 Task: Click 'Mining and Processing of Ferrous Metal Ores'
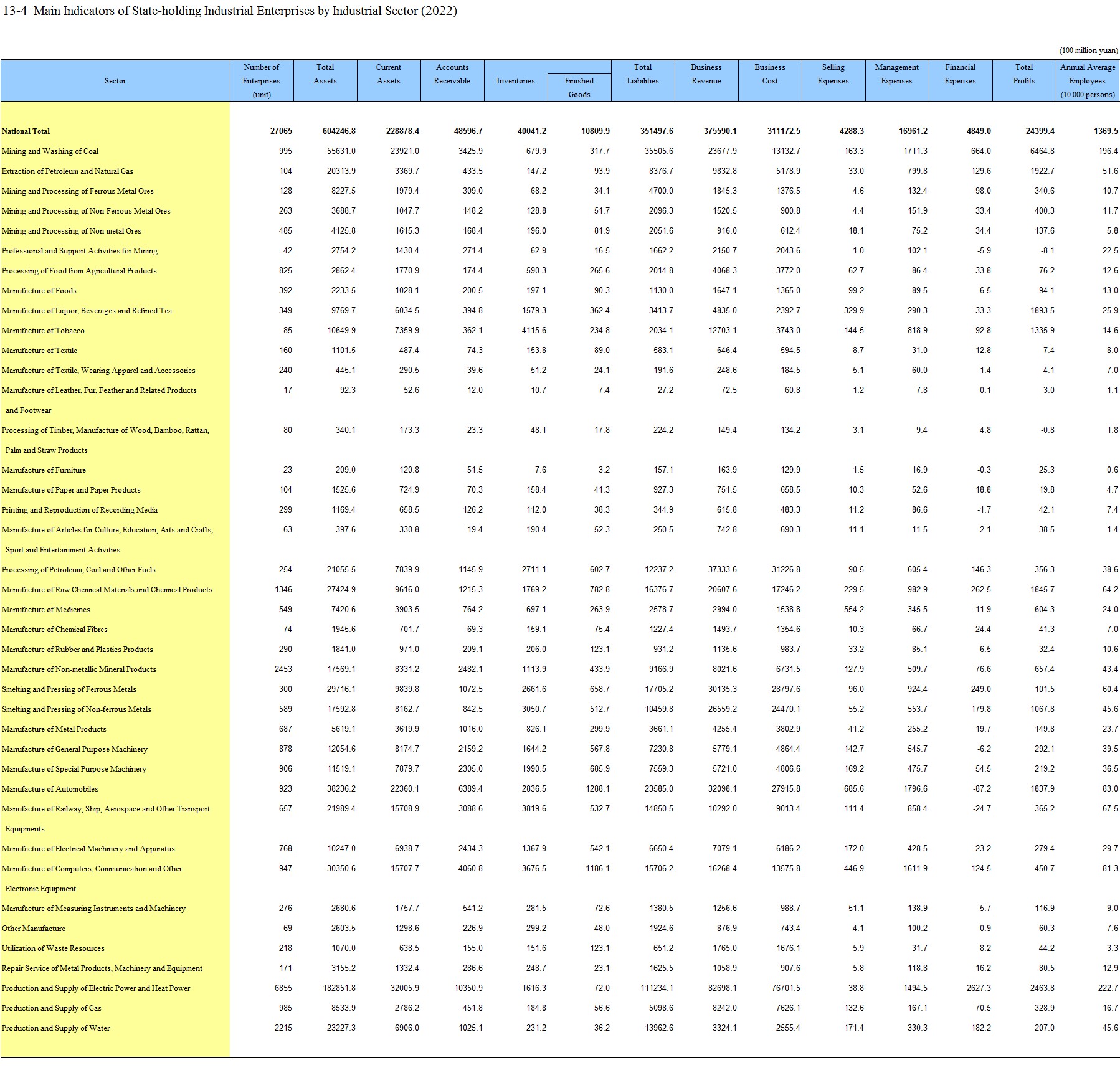point(77,191)
